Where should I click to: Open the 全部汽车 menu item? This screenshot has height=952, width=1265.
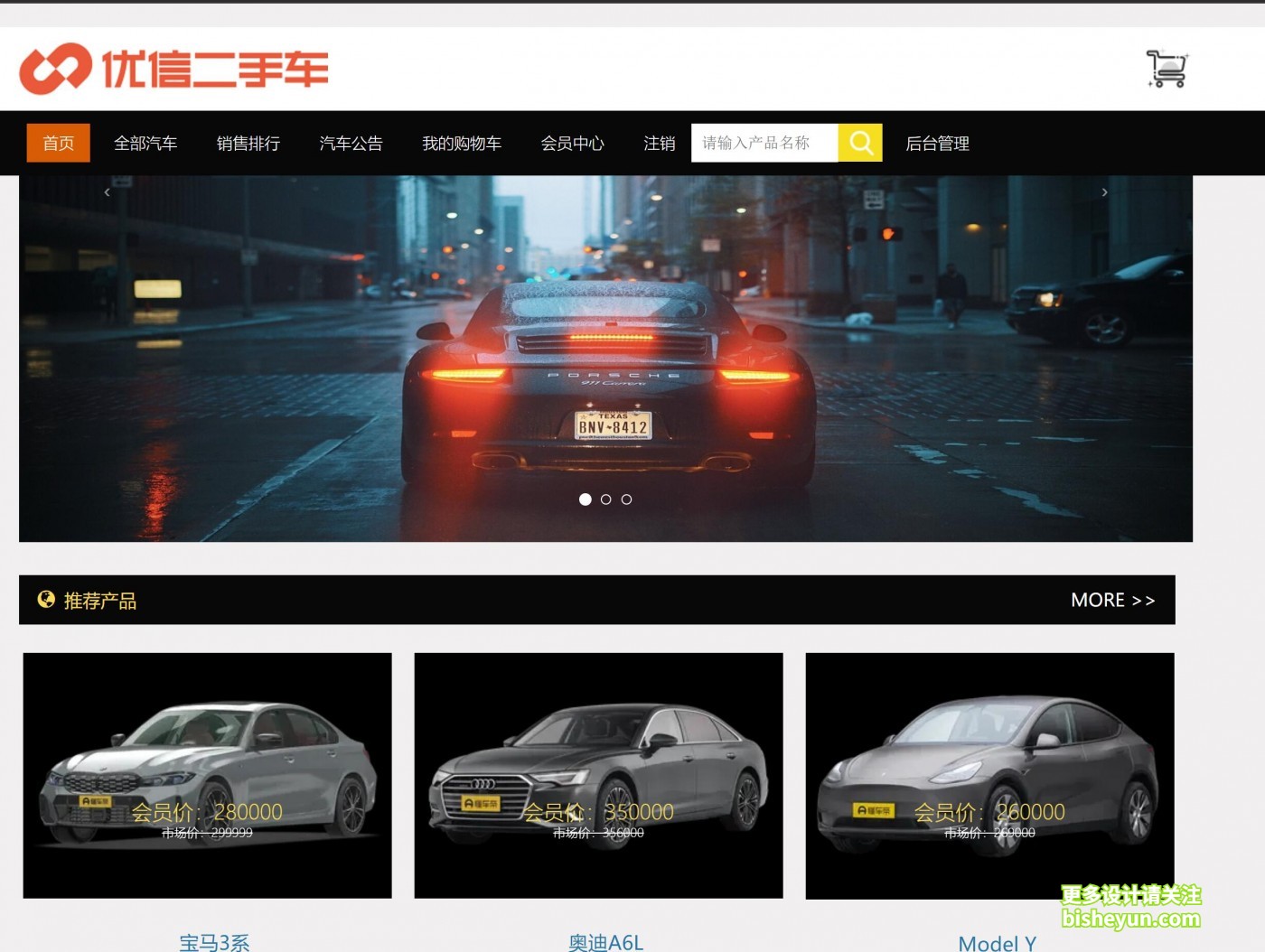145,143
